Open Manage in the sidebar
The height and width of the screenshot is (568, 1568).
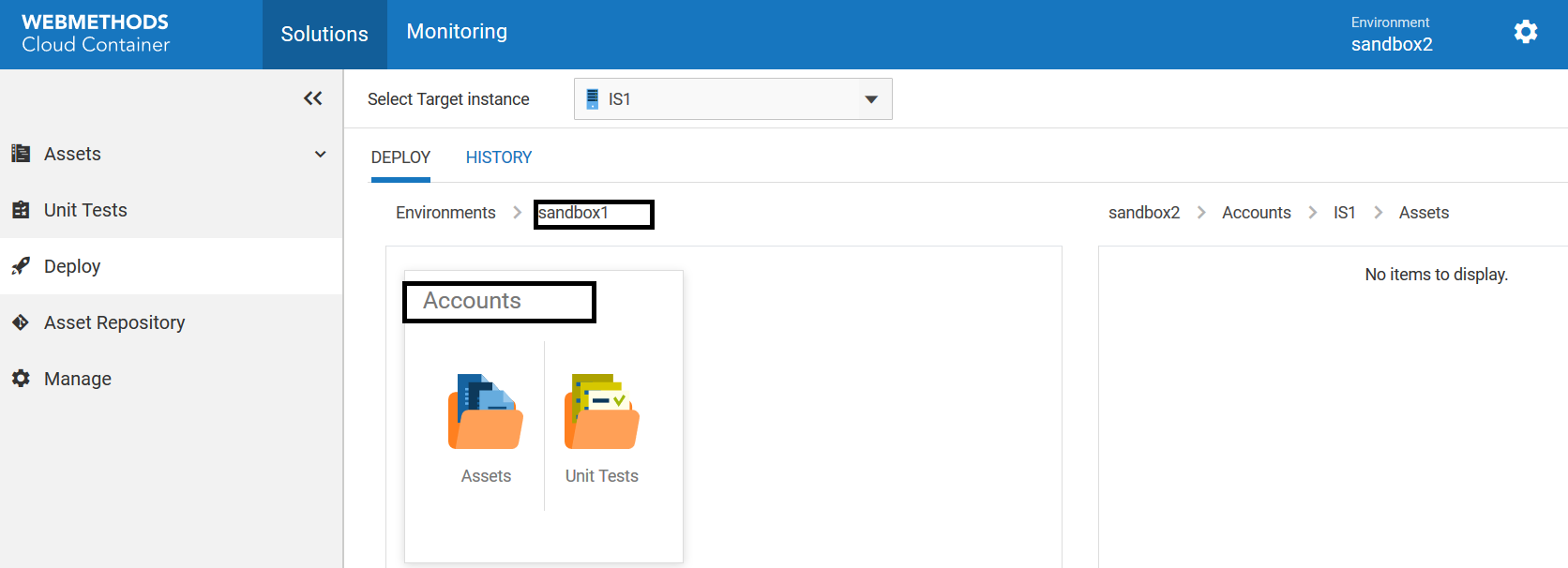click(171, 379)
